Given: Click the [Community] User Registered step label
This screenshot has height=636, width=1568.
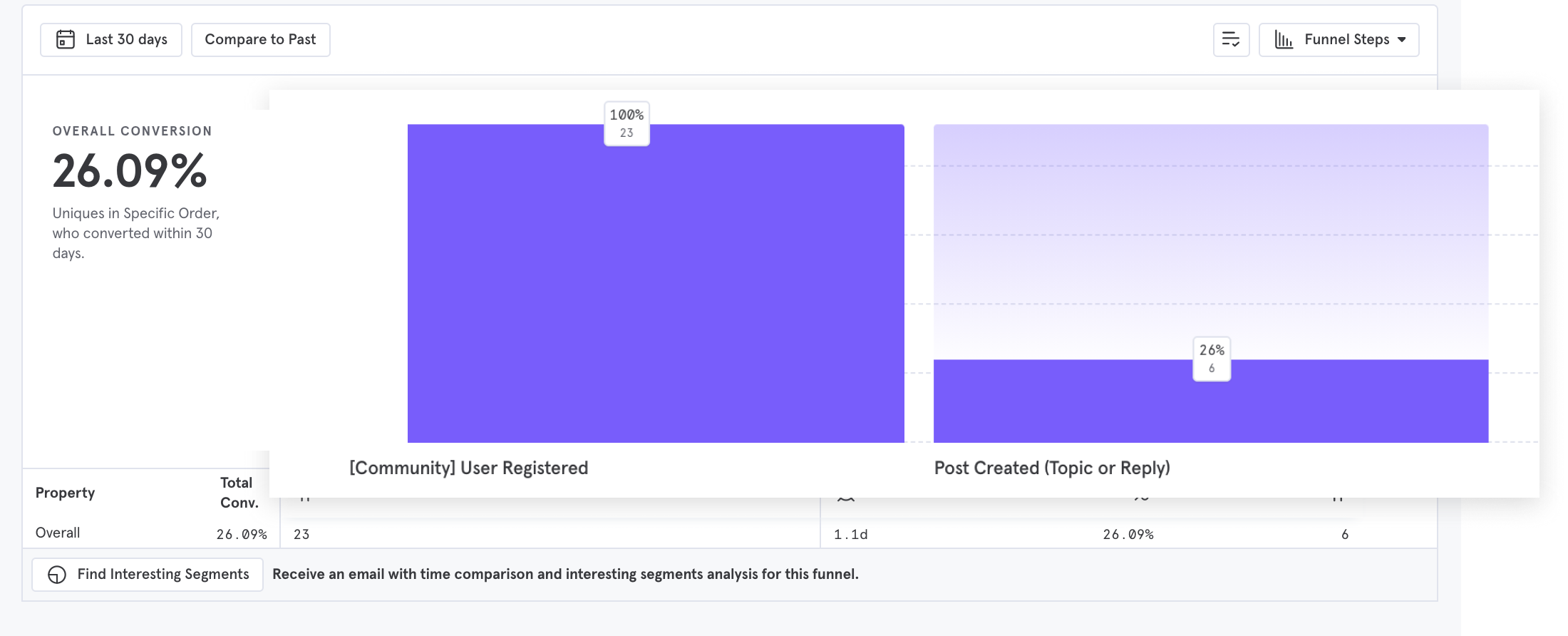Looking at the screenshot, I should [468, 468].
